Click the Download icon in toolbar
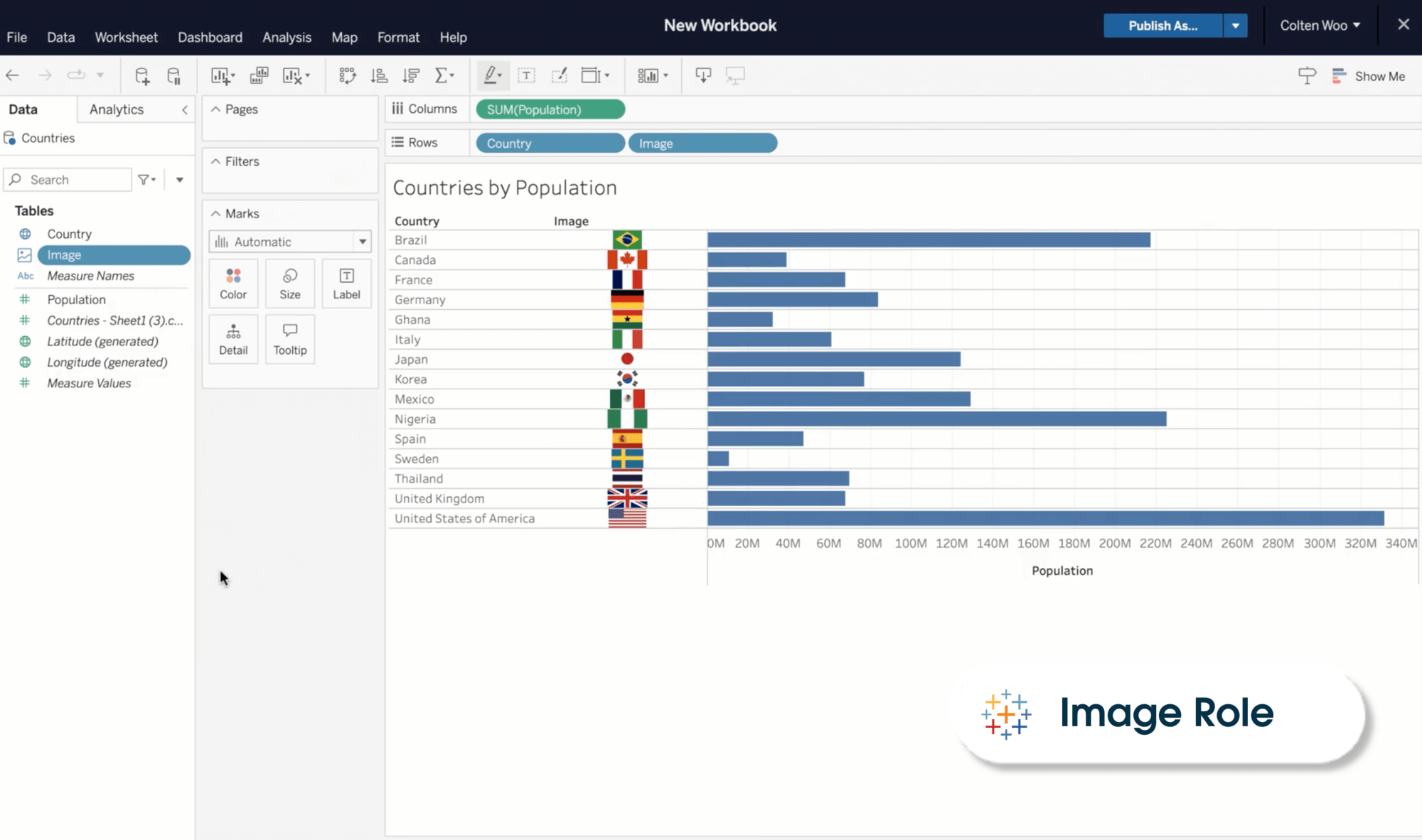Image resolution: width=1422 pixels, height=840 pixels. click(x=703, y=75)
